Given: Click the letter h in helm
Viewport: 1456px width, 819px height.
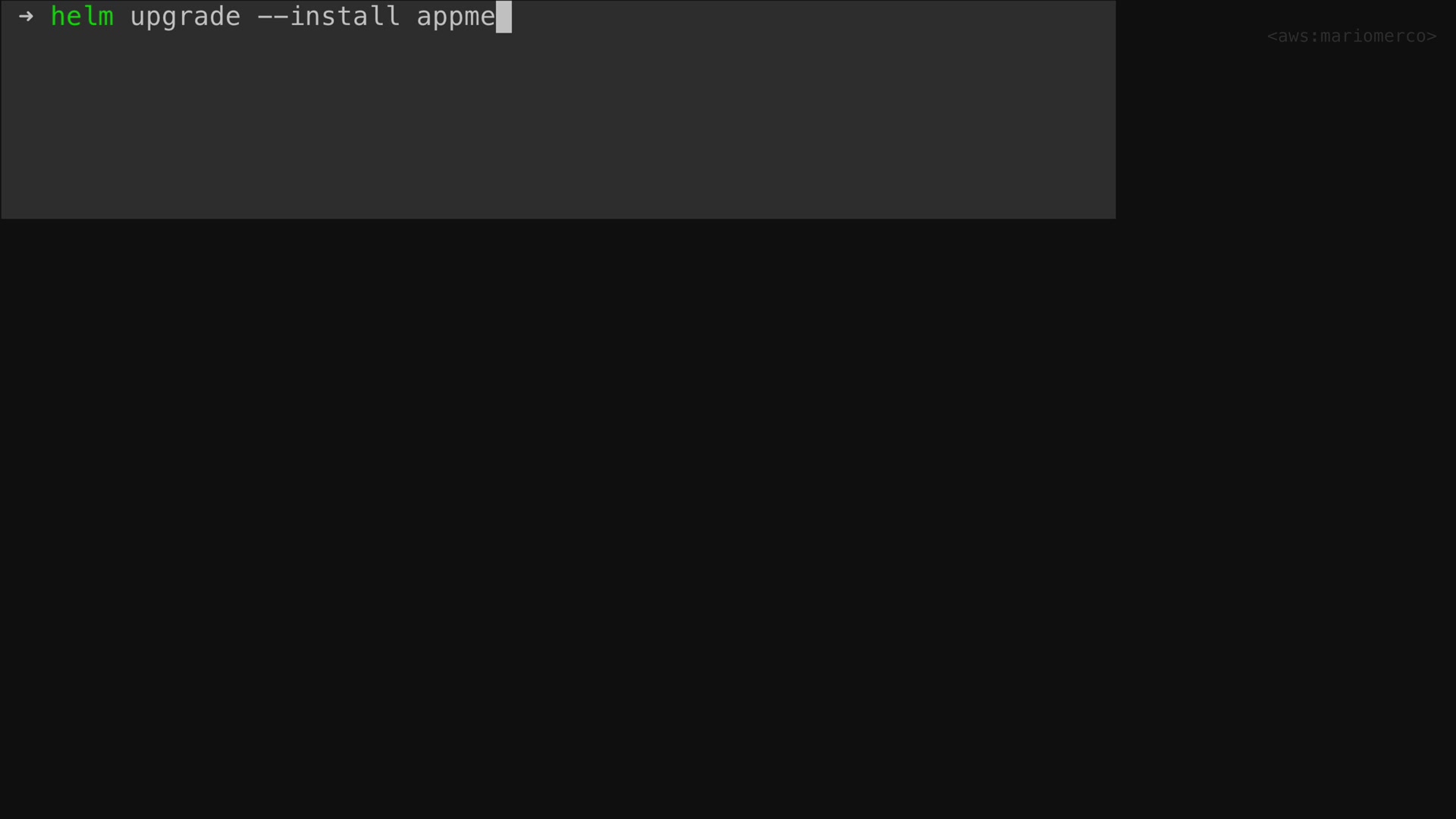Looking at the screenshot, I should [x=58, y=16].
